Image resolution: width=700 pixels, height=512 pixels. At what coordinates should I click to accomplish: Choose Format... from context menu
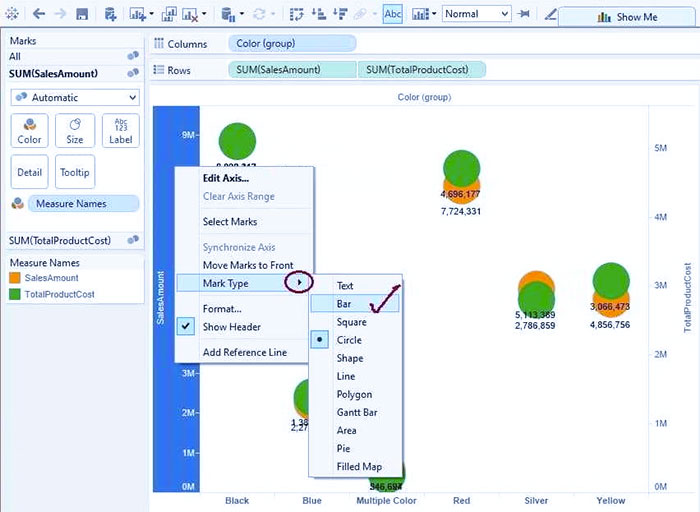244,308
